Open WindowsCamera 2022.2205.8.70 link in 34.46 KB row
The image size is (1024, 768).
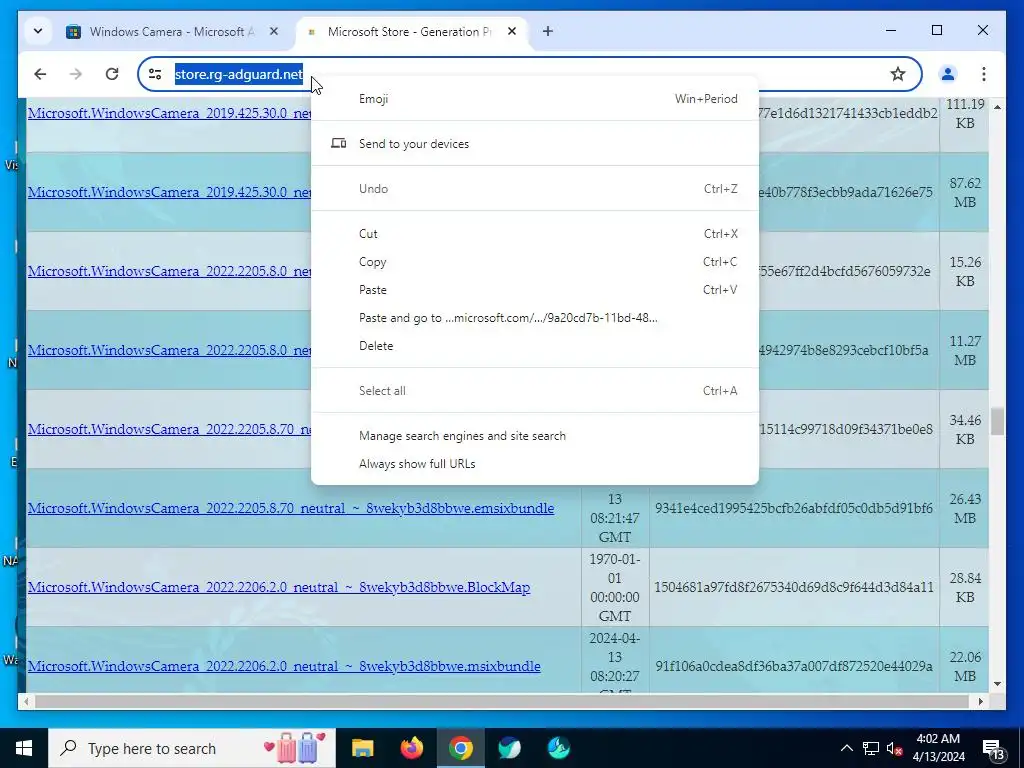pyautogui.click(x=169, y=429)
